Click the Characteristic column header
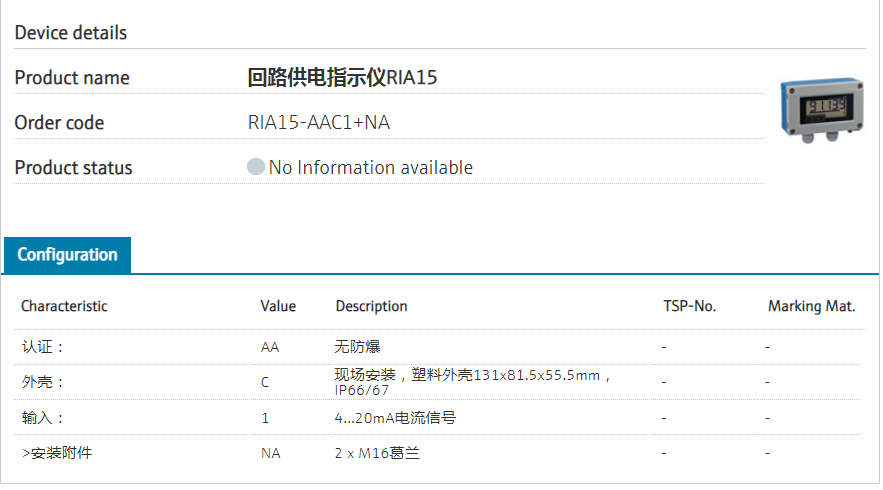 64,306
